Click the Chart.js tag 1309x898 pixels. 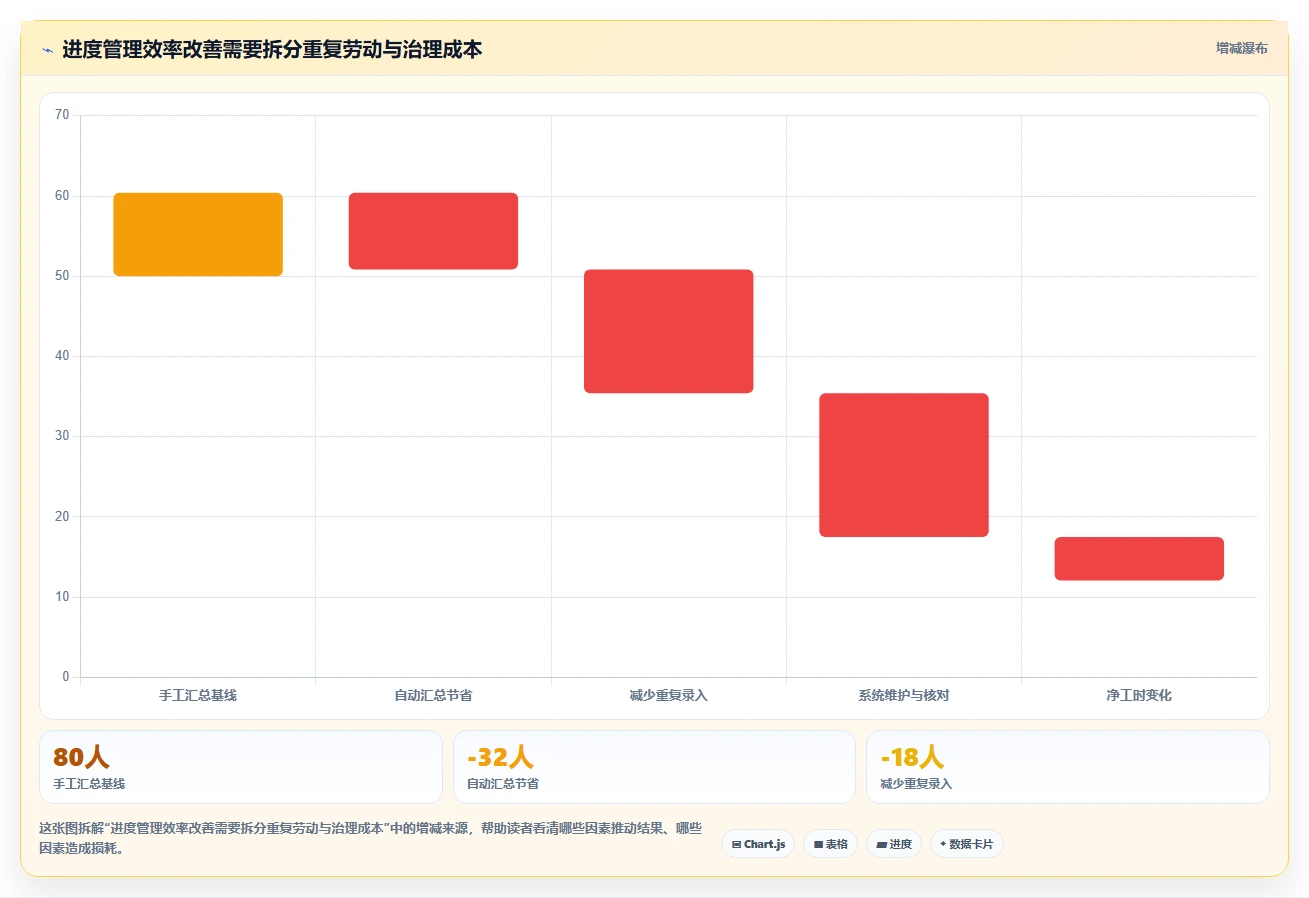click(758, 844)
